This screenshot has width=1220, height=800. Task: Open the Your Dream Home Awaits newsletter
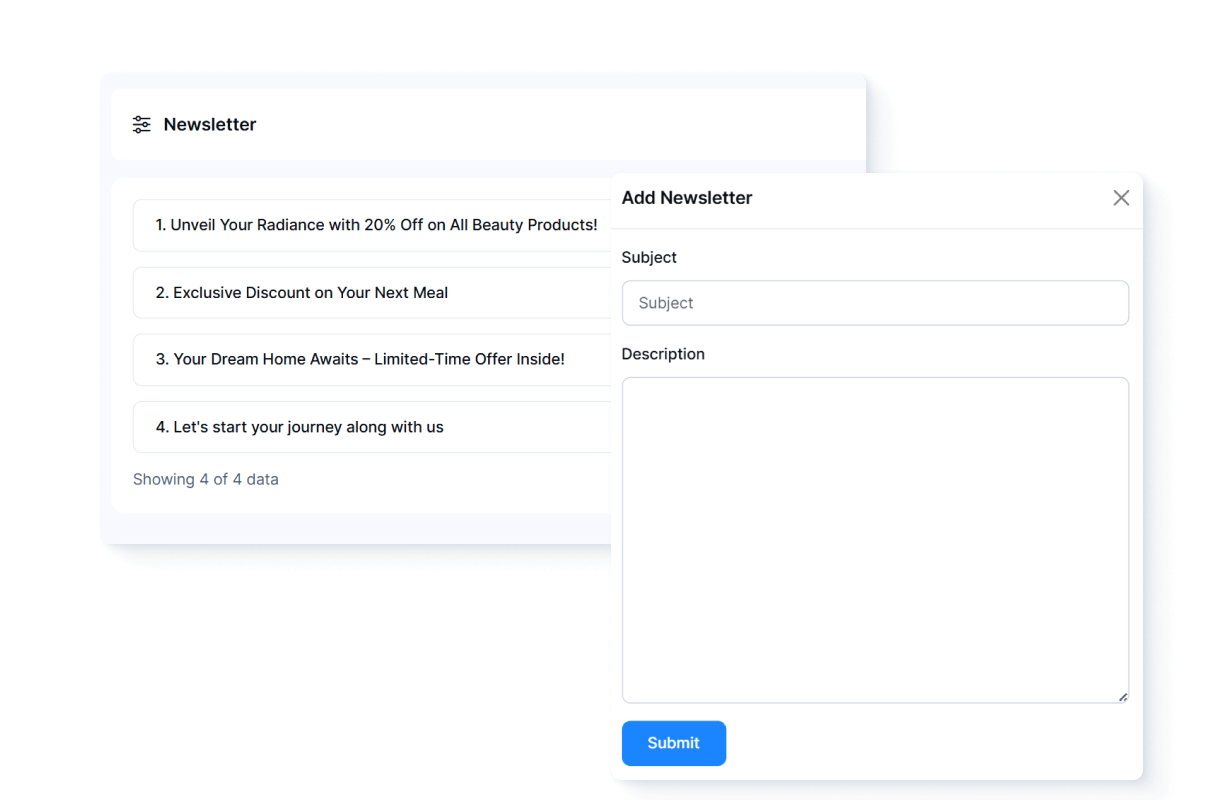pyautogui.click(x=368, y=359)
